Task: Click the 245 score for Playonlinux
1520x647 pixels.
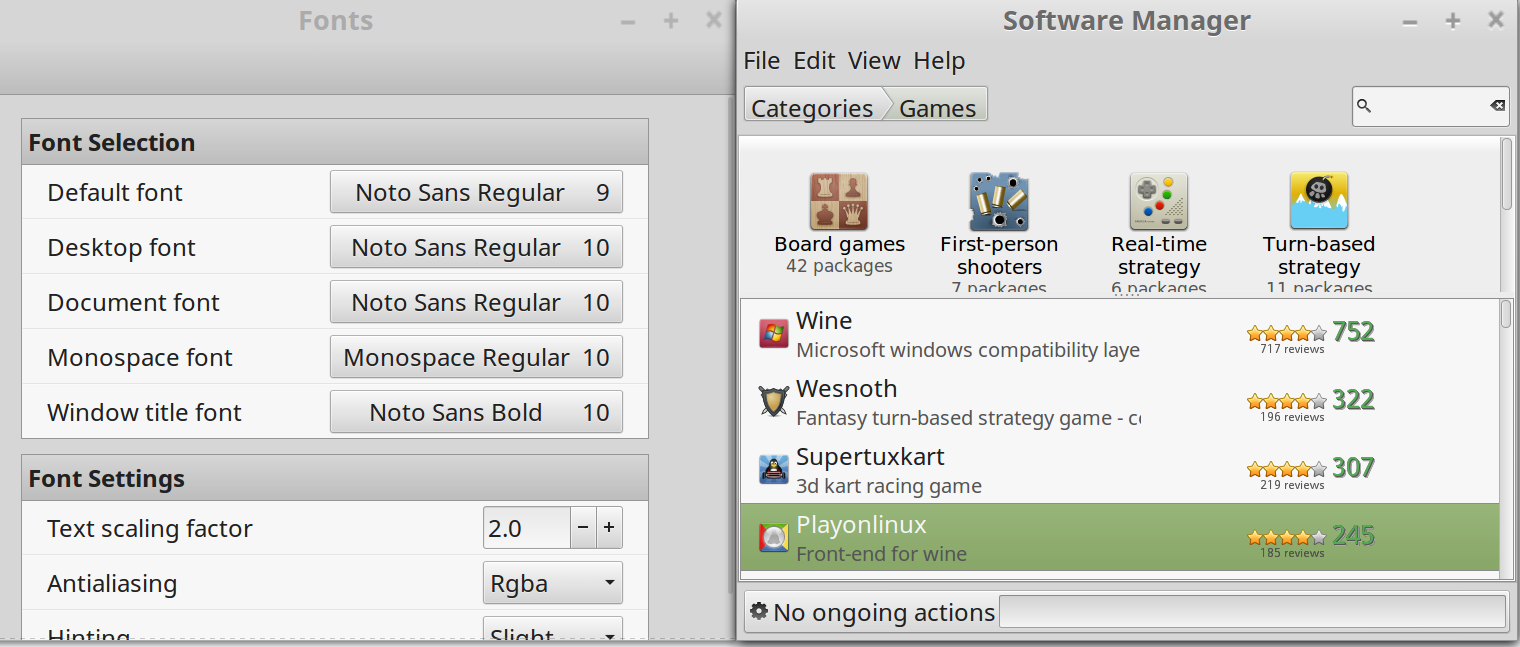Action: coord(1354,535)
